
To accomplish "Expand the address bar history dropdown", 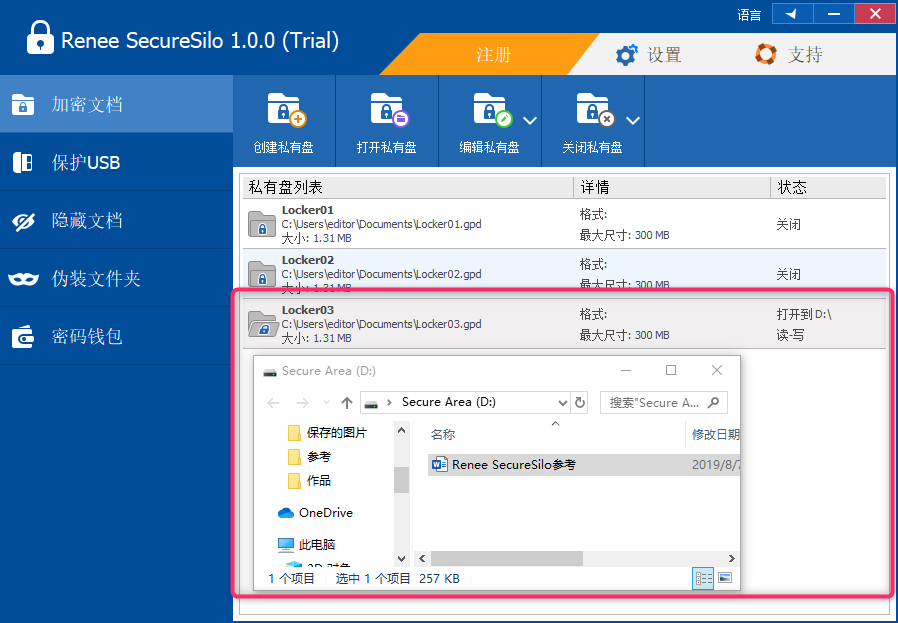I will [x=562, y=403].
